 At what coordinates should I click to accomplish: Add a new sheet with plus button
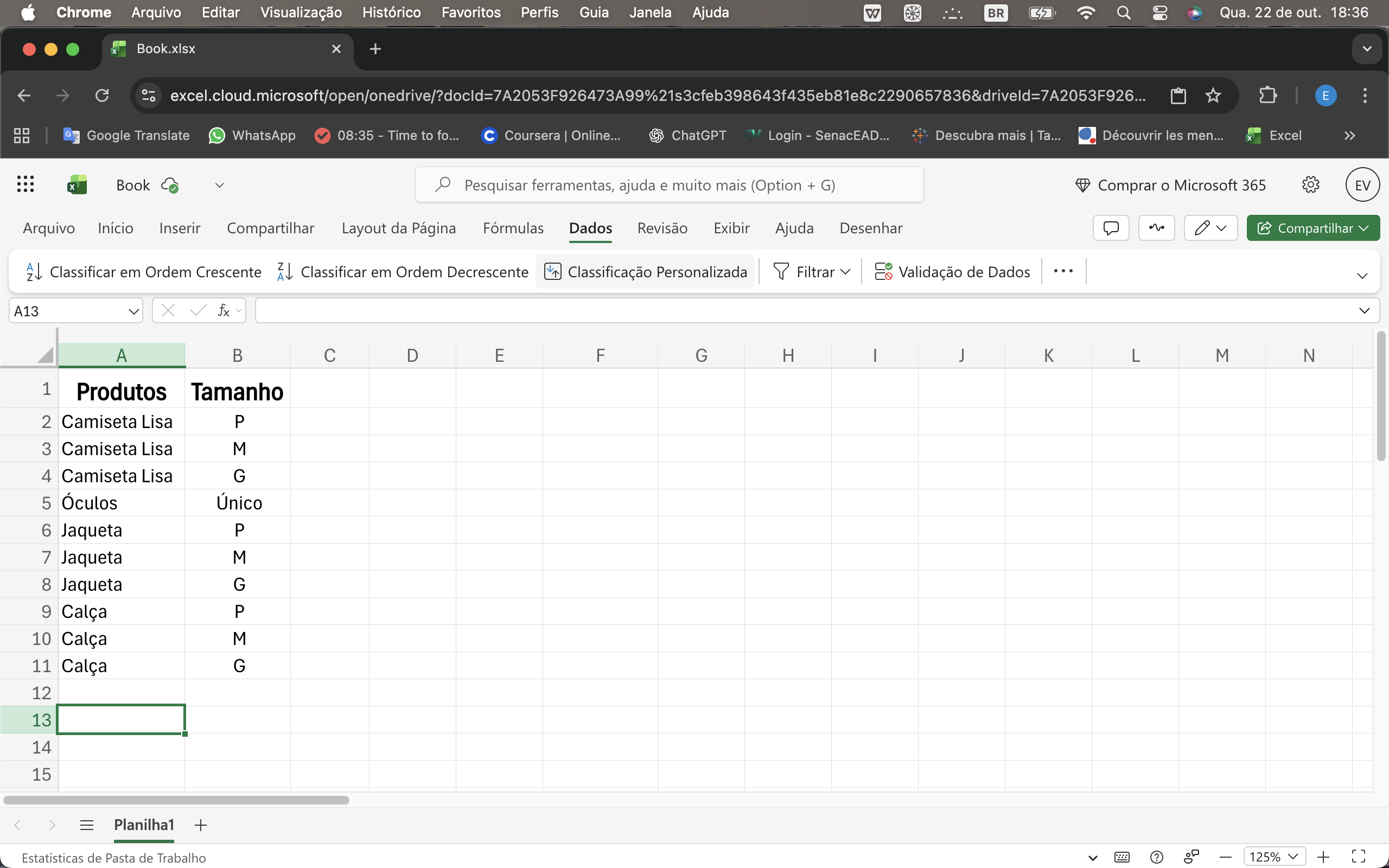click(x=200, y=825)
